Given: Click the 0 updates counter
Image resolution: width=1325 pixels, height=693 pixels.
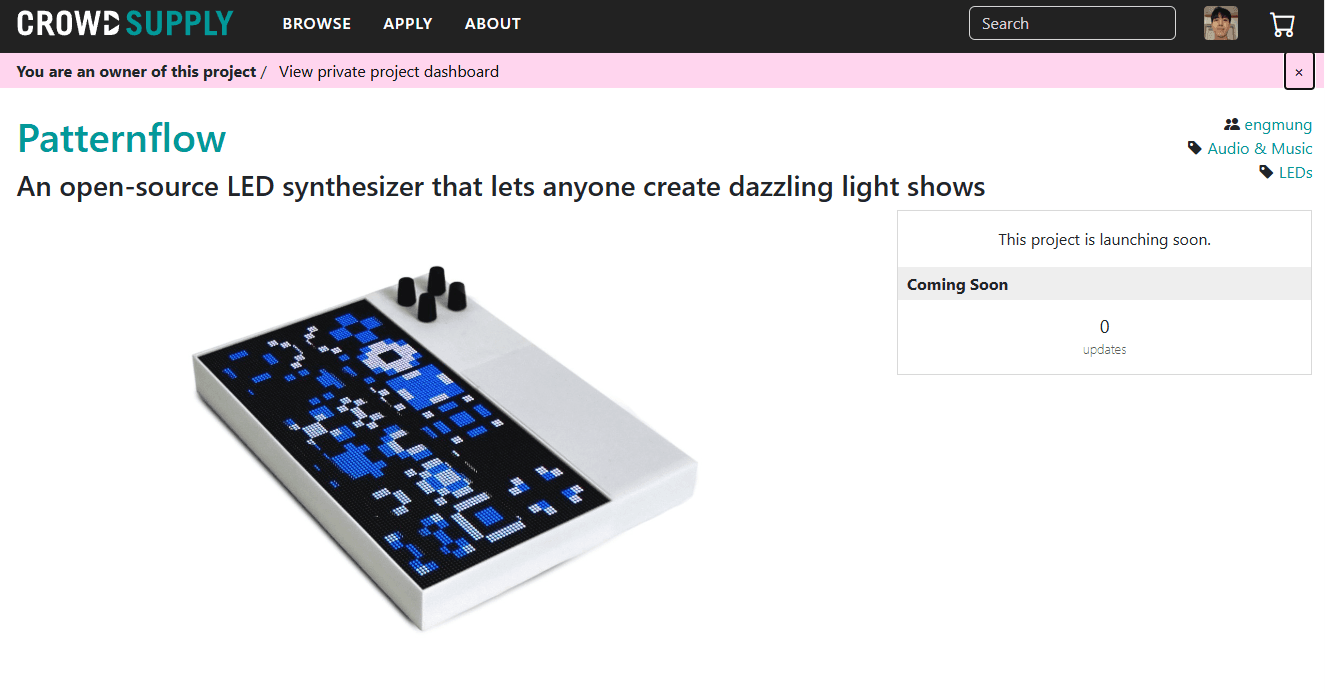Looking at the screenshot, I should (x=1104, y=337).
